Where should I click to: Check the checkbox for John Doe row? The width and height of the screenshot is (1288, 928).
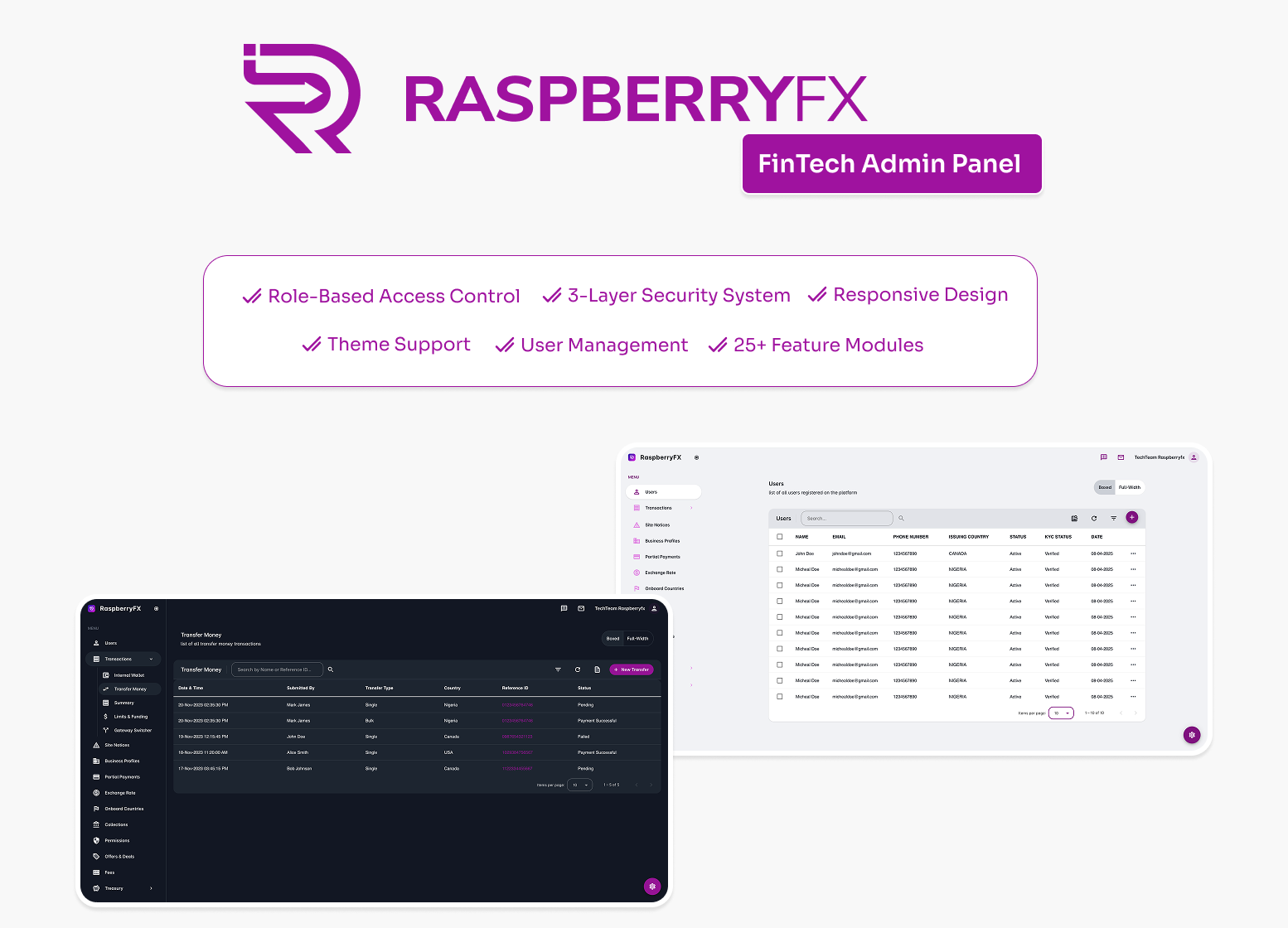click(779, 553)
